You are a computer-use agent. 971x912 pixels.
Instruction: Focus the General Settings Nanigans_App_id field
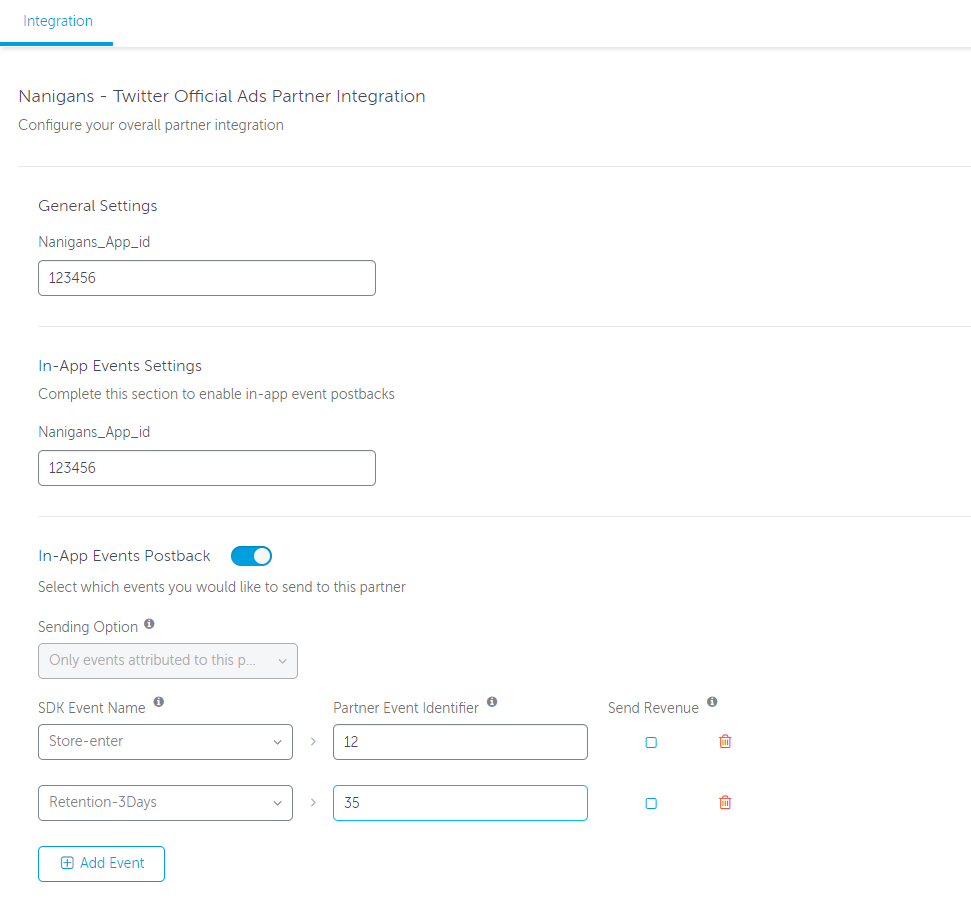(x=207, y=278)
